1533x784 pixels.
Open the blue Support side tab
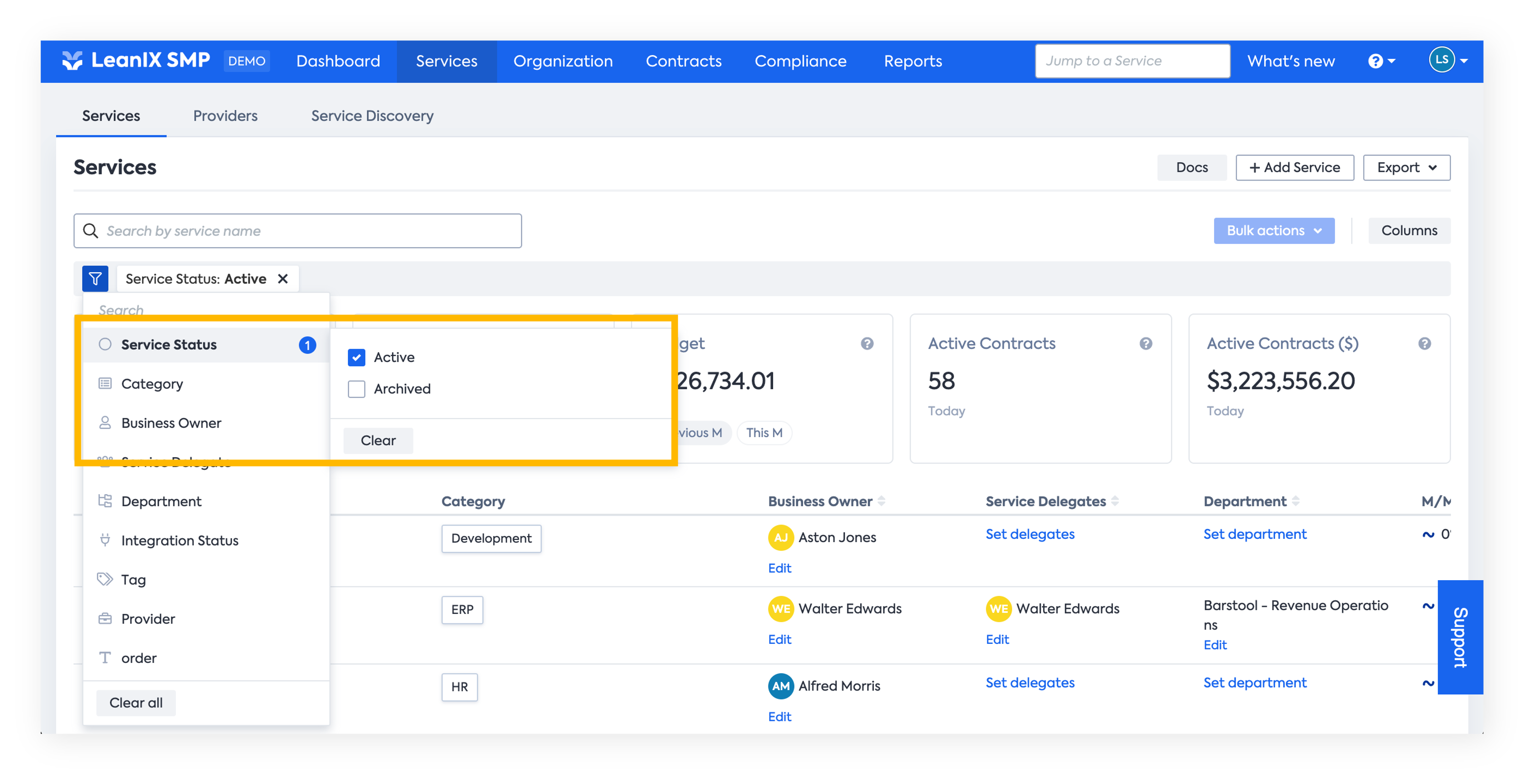[1460, 637]
